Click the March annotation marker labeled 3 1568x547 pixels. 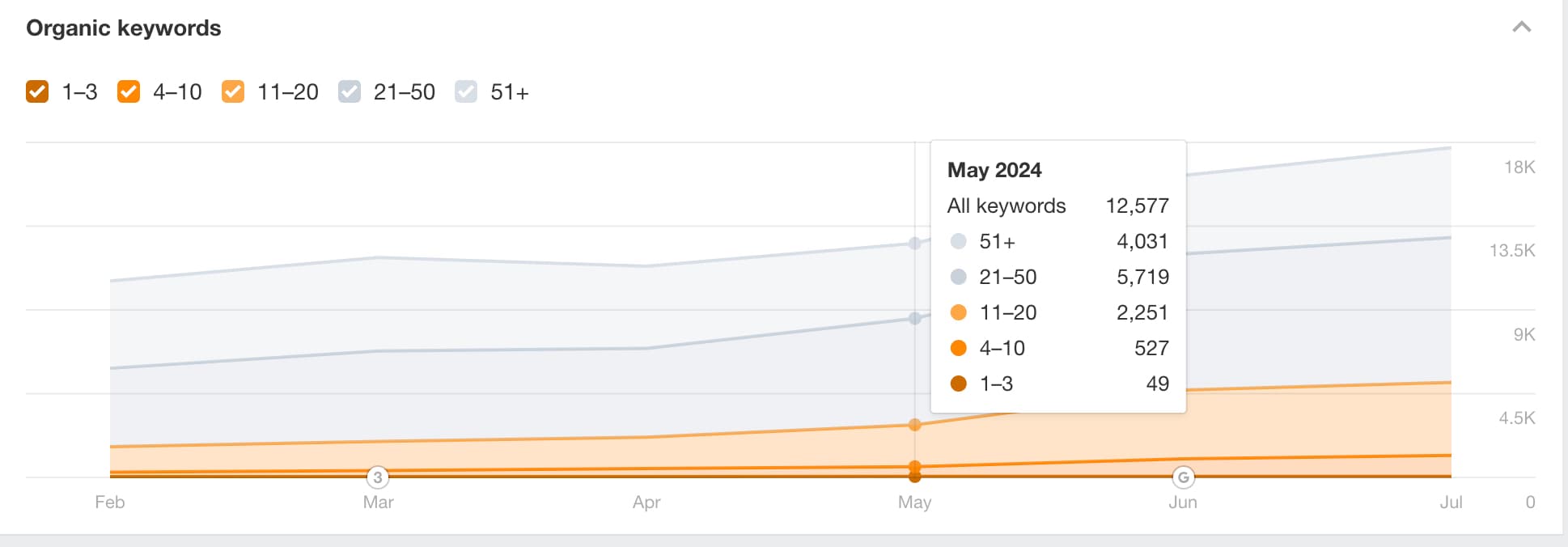(x=378, y=477)
